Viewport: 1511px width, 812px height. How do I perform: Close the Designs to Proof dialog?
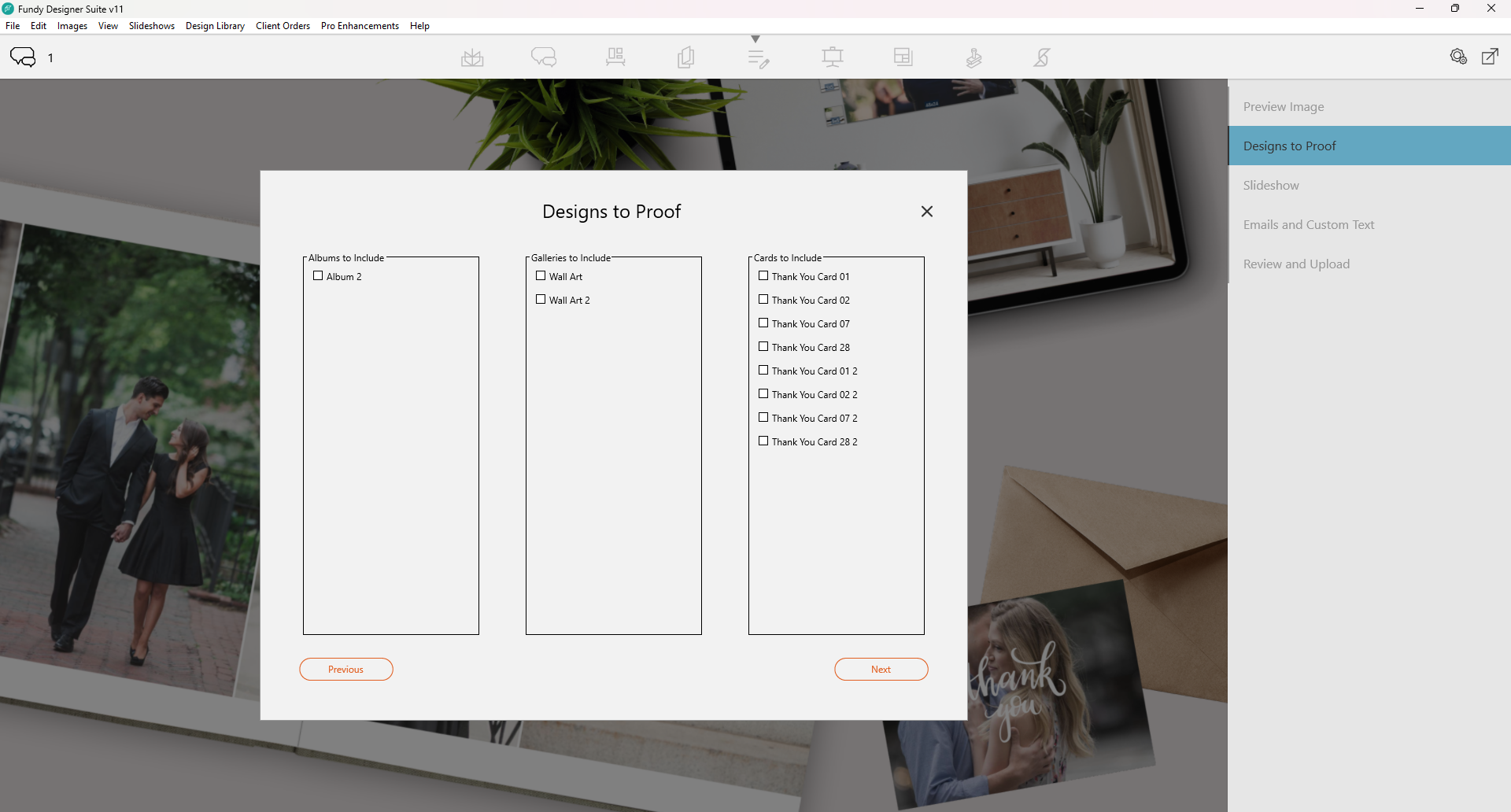927,211
